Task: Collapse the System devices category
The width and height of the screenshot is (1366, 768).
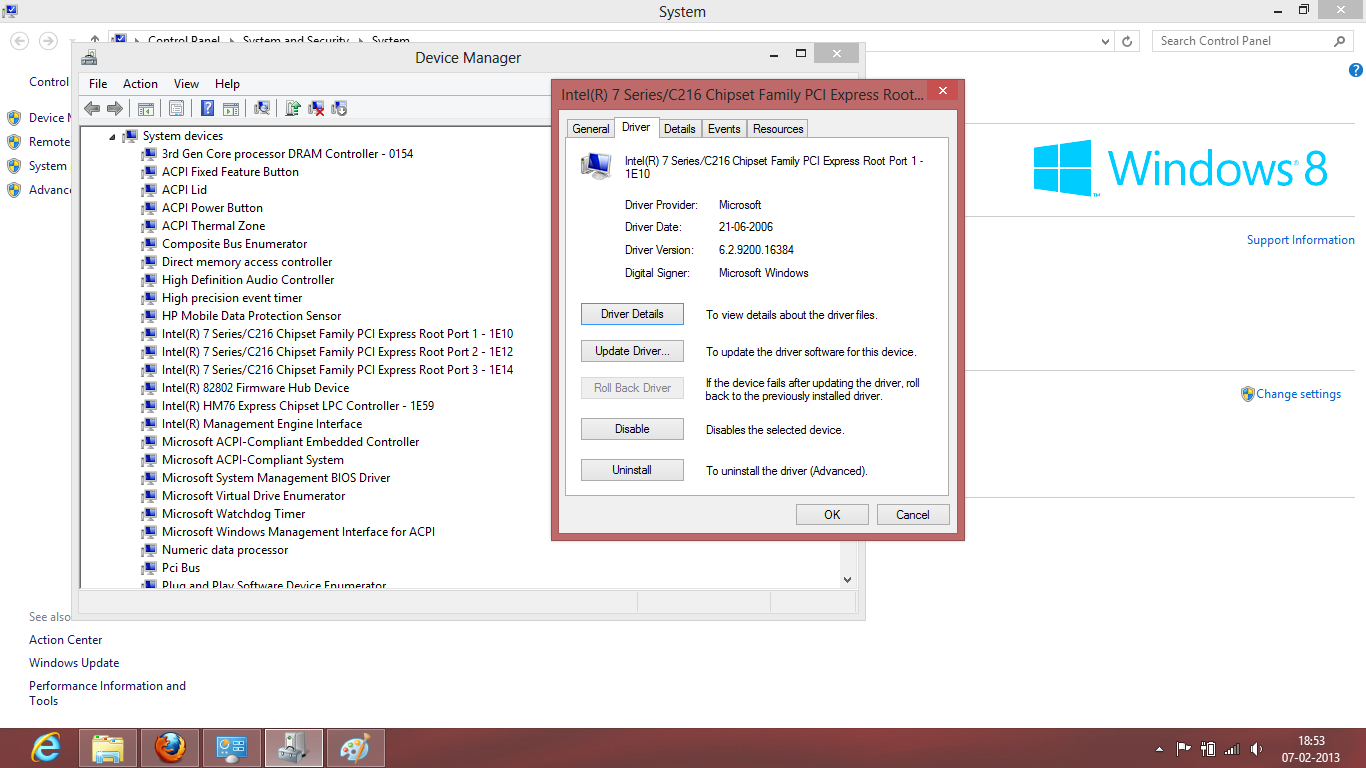Action: tap(113, 136)
